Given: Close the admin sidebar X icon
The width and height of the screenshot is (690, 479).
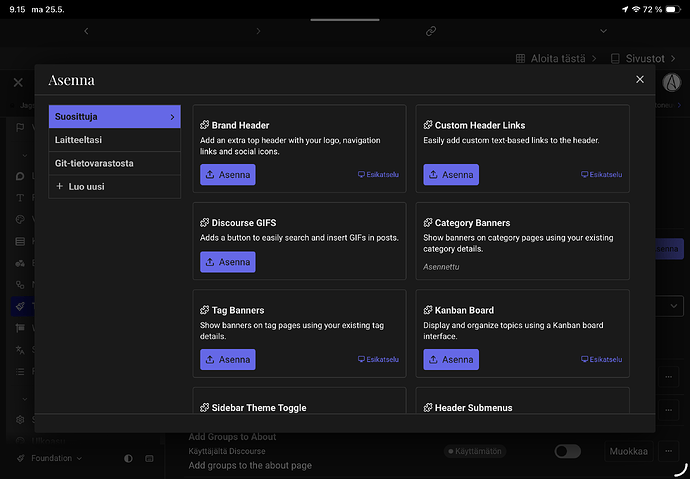Looking at the screenshot, I should coord(18,82).
